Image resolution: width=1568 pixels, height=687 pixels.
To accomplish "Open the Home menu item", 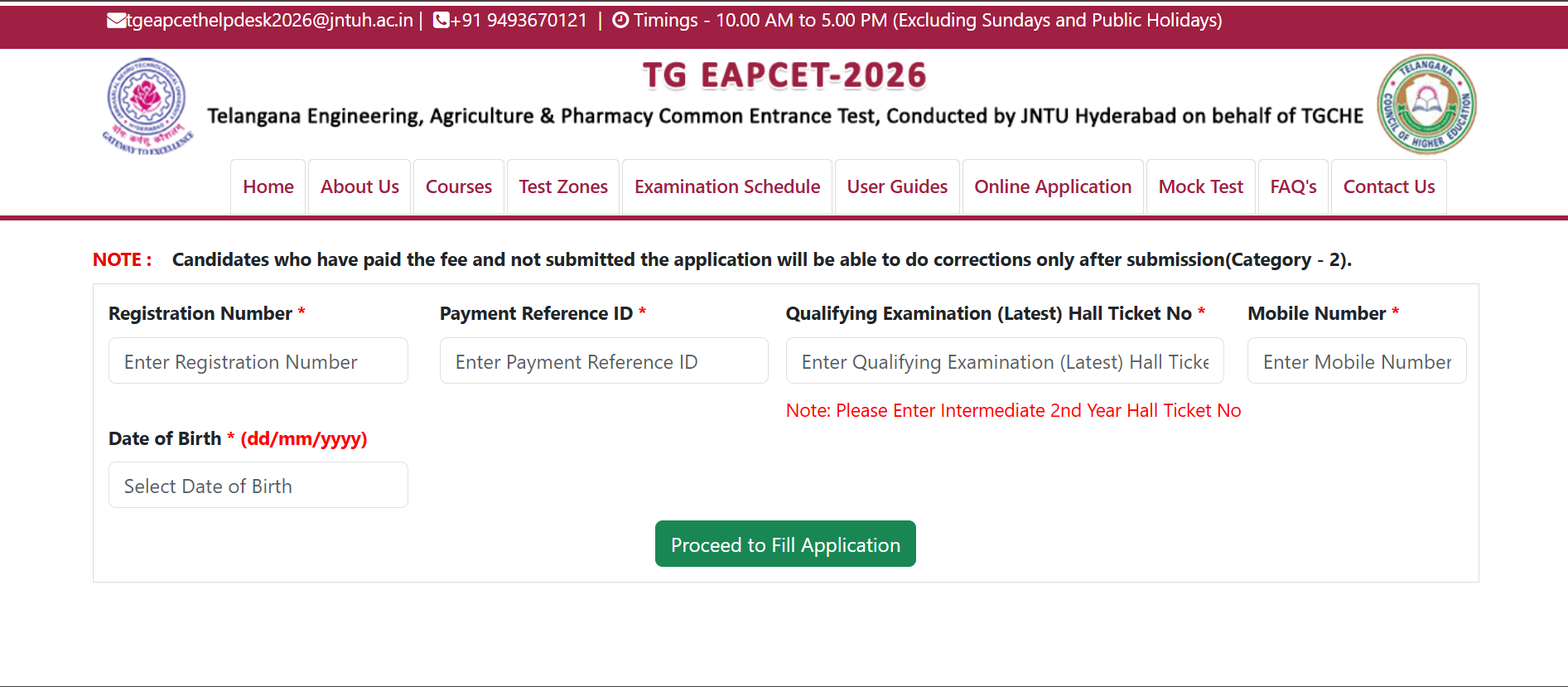I will coord(268,187).
